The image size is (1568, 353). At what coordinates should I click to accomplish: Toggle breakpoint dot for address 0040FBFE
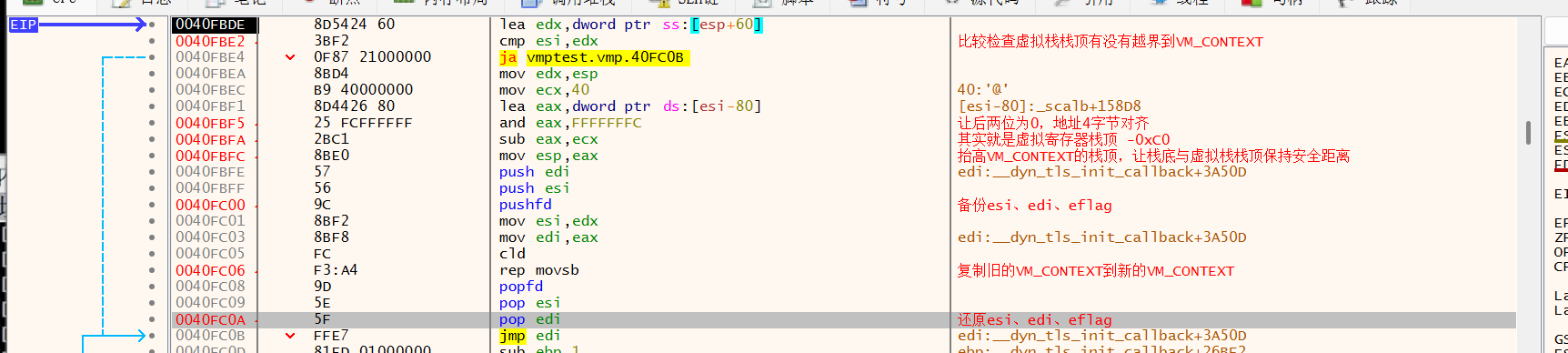click(x=152, y=172)
